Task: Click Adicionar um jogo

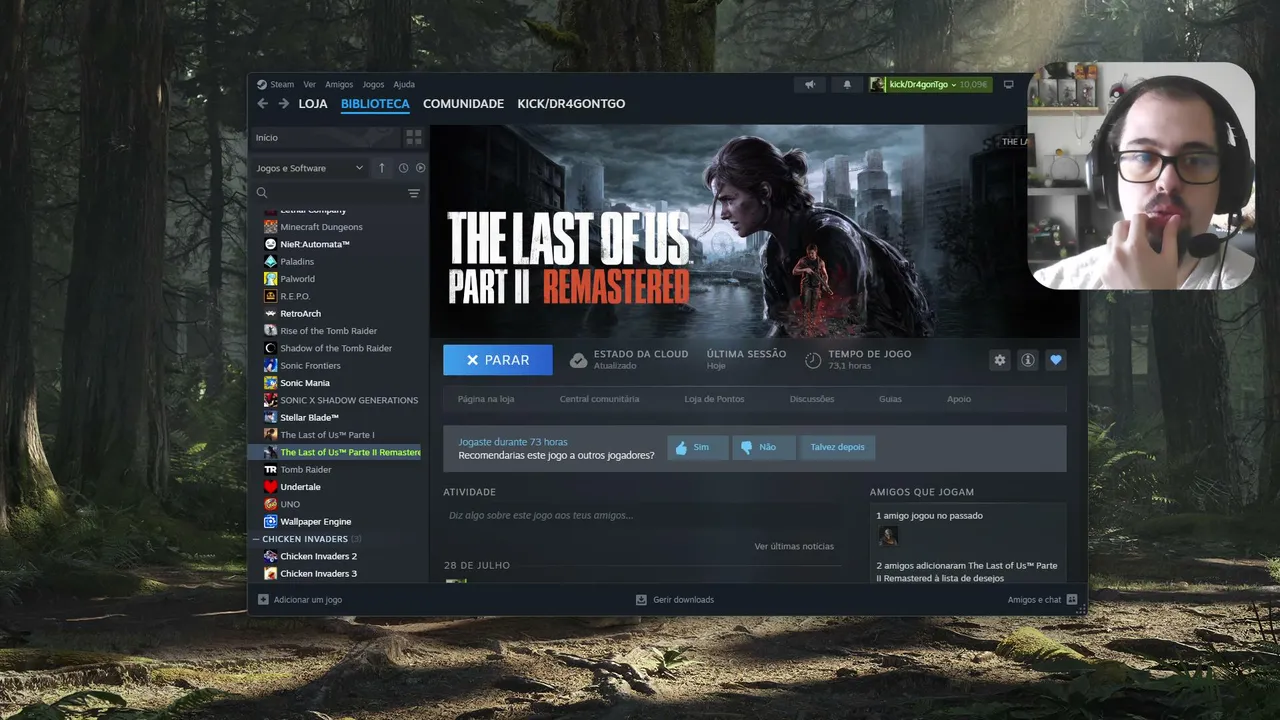Action: (x=300, y=600)
